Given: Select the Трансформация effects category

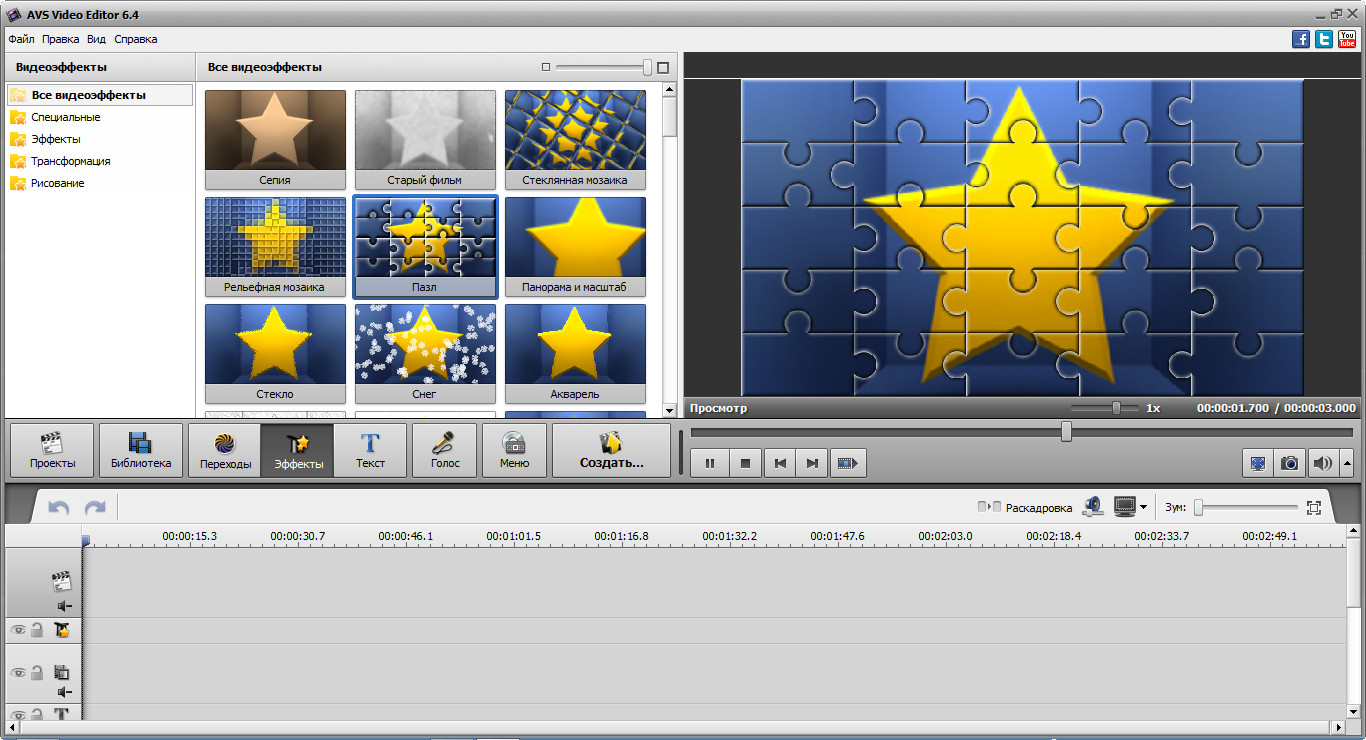Looking at the screenshot, I should [x=70, y=161].
